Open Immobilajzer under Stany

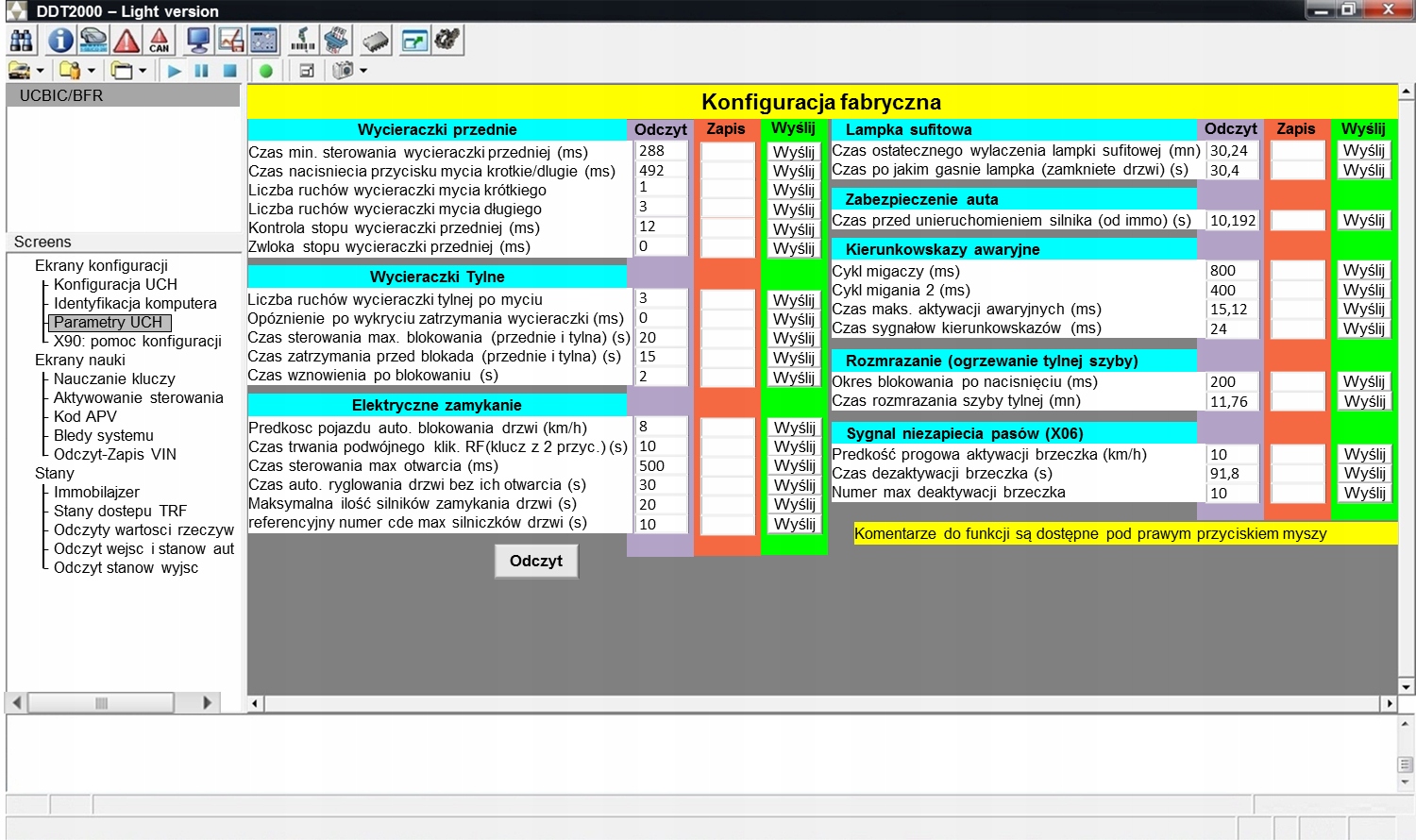tap(96, 492)
